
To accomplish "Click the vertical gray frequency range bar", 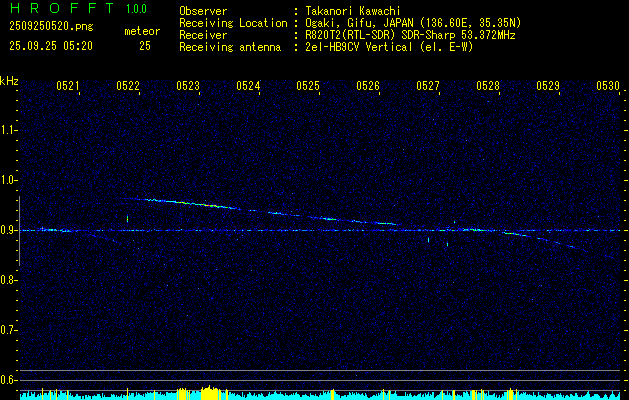I will 19,231.
